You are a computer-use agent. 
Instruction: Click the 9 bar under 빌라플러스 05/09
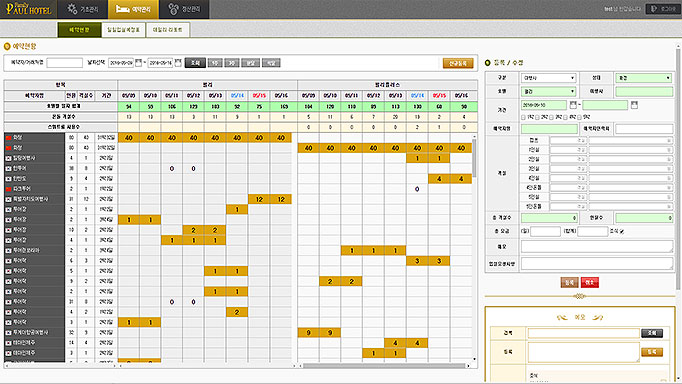tap(308, 333)
